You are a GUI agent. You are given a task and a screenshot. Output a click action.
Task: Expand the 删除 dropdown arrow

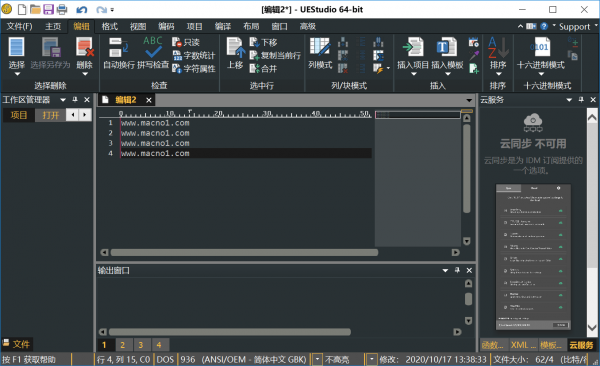[x=85, y=74]
